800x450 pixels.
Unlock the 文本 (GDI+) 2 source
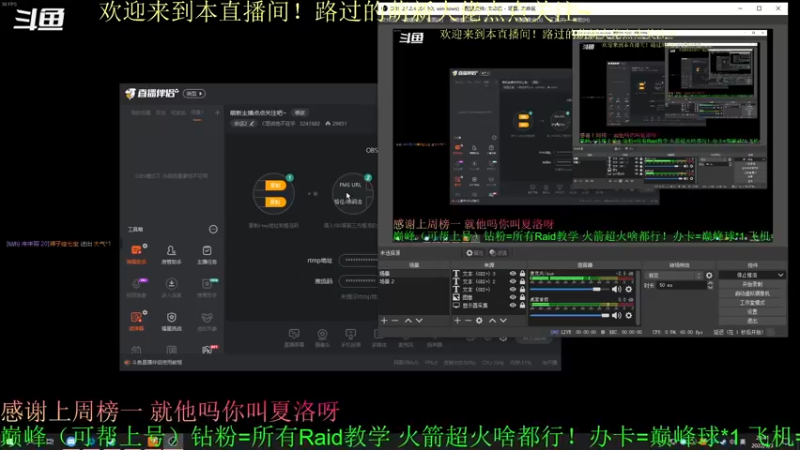click(522, 281)
